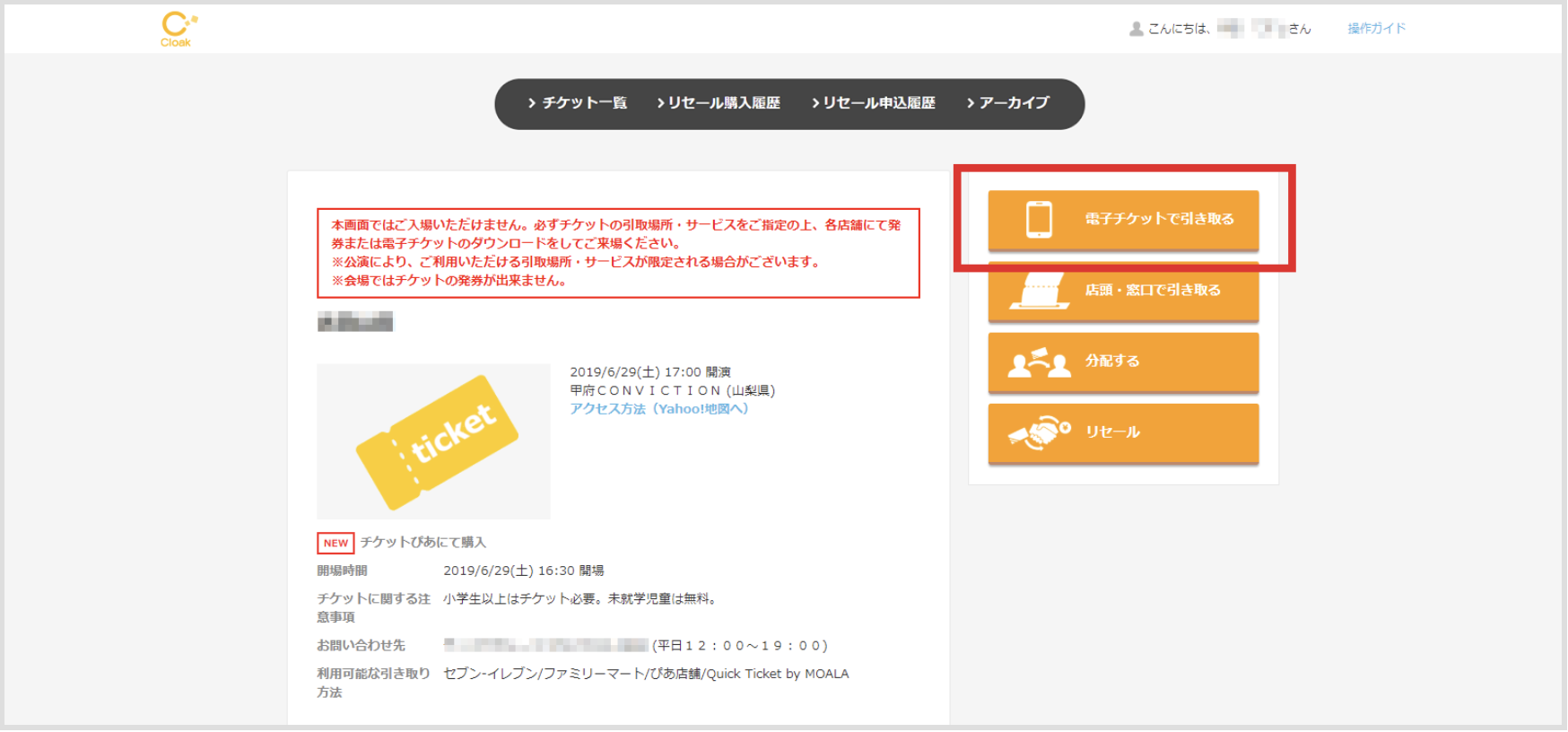1568x732 pixels.
Task: Click the user profile silhouette icon
Action: click(x=1136, y=29)
